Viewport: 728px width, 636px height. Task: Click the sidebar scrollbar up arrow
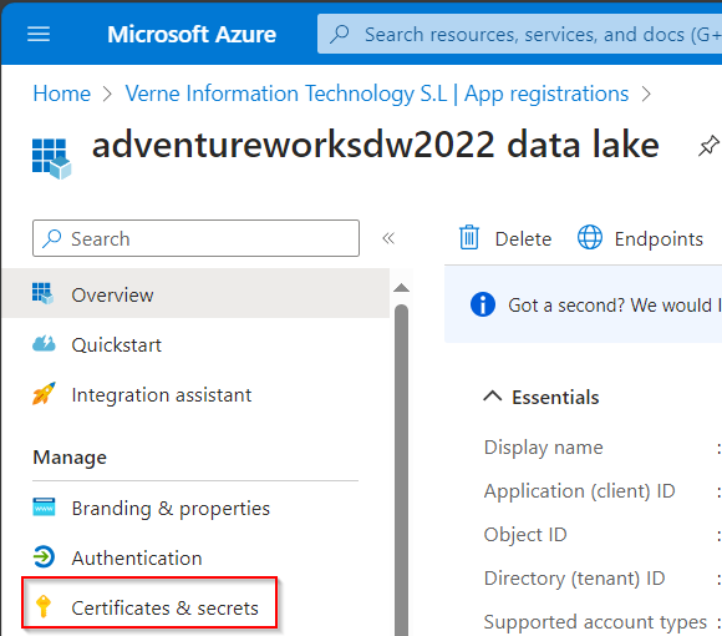[x=401, y=288]
